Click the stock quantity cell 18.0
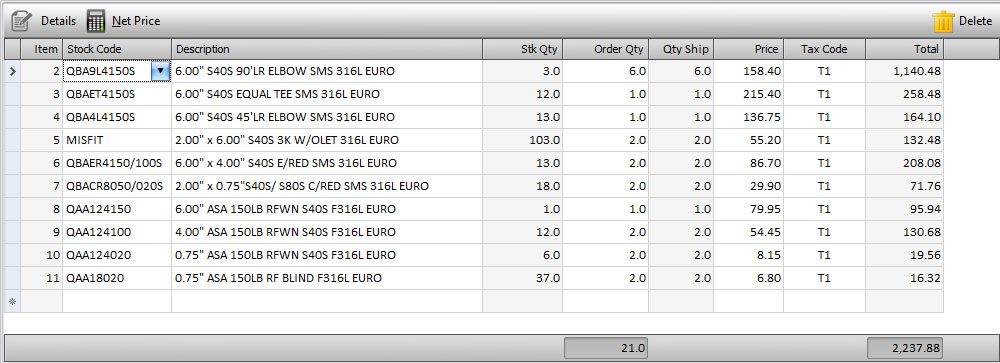The height and width of the screenshot is (363, 1000). click(x=522, y=186)
